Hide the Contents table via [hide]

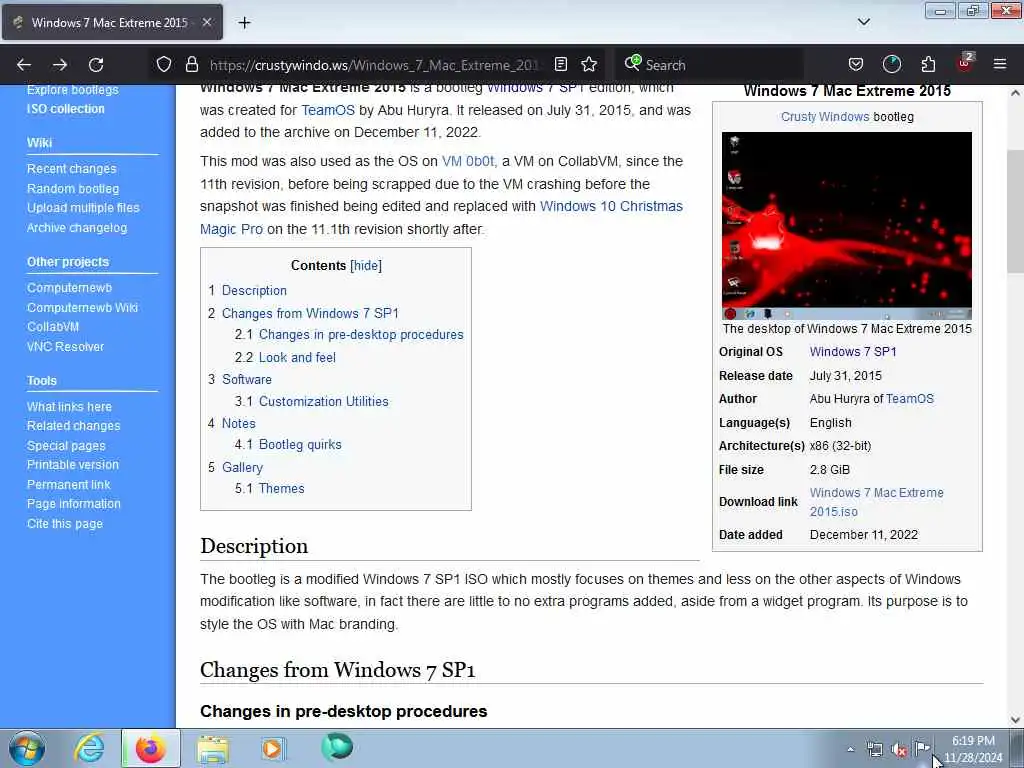tap(366, 265)
